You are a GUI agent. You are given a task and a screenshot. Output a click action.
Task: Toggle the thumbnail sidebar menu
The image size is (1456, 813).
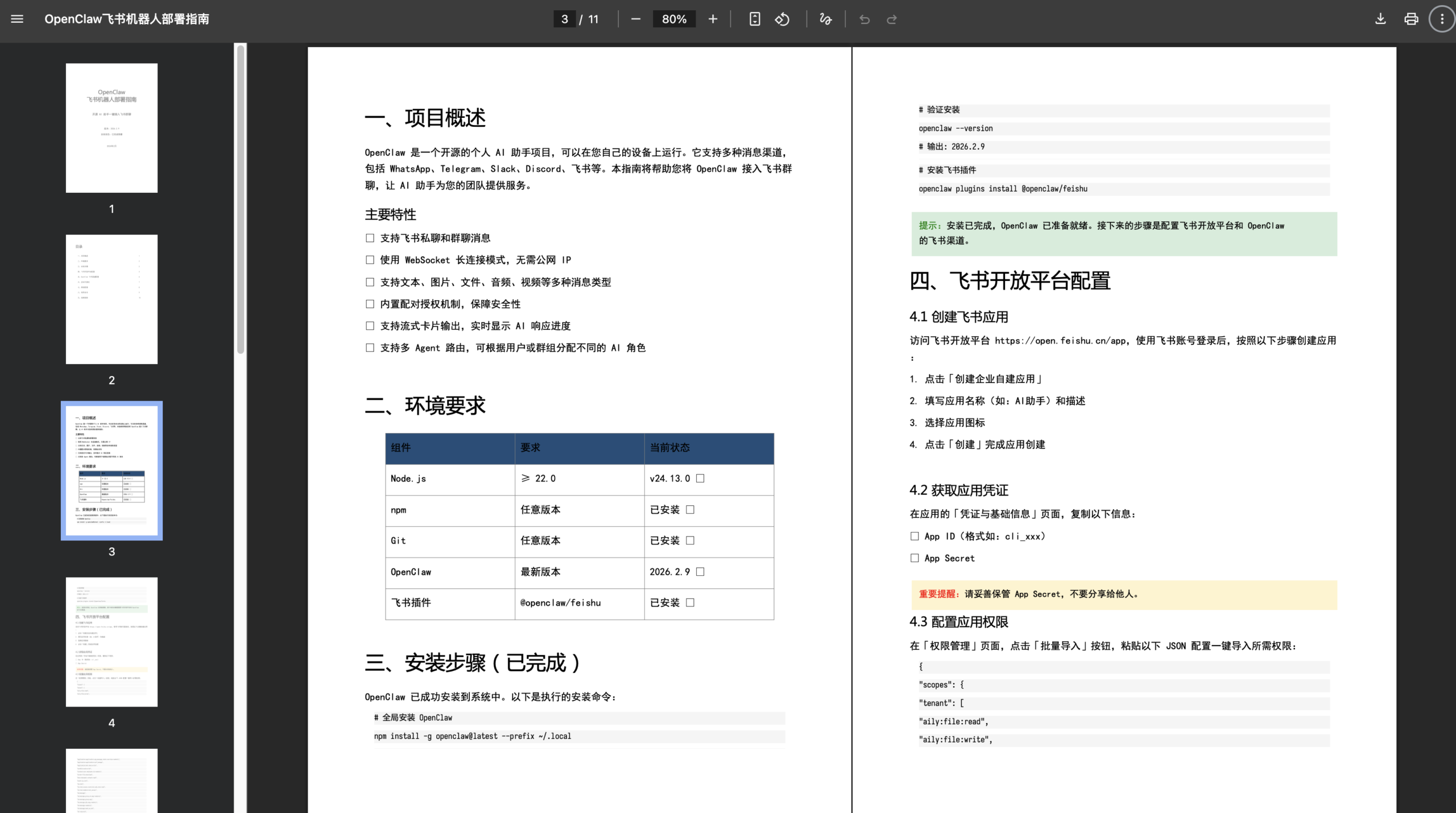point(17,19)
